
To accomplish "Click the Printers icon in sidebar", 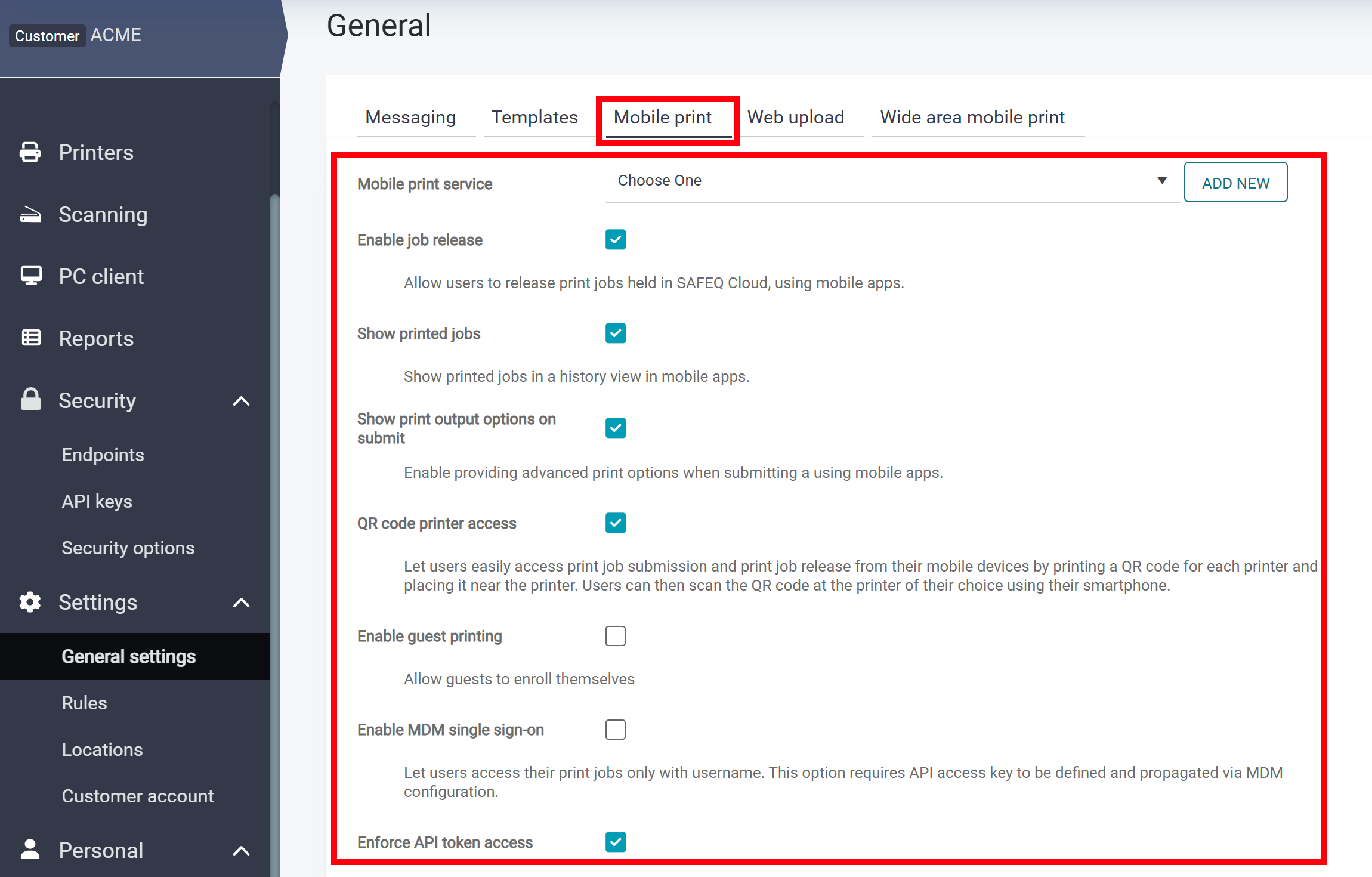I will click(30, 152).
